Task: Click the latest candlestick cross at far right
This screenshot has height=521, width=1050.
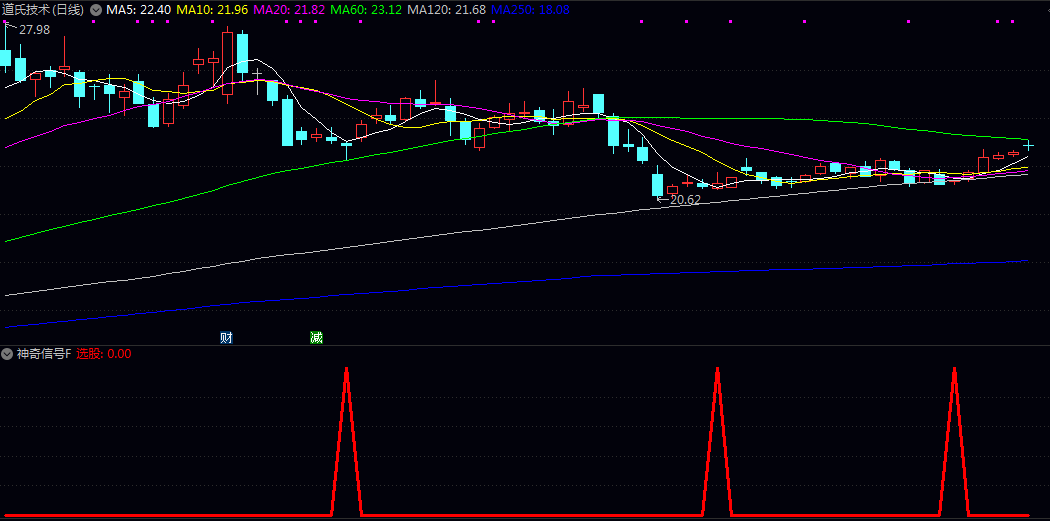Action: pyautogui.click(x=1027, y=146)
